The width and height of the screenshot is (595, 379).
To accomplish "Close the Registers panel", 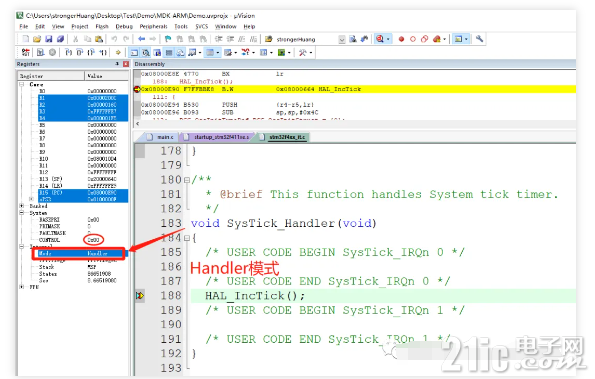I will 126,64.
